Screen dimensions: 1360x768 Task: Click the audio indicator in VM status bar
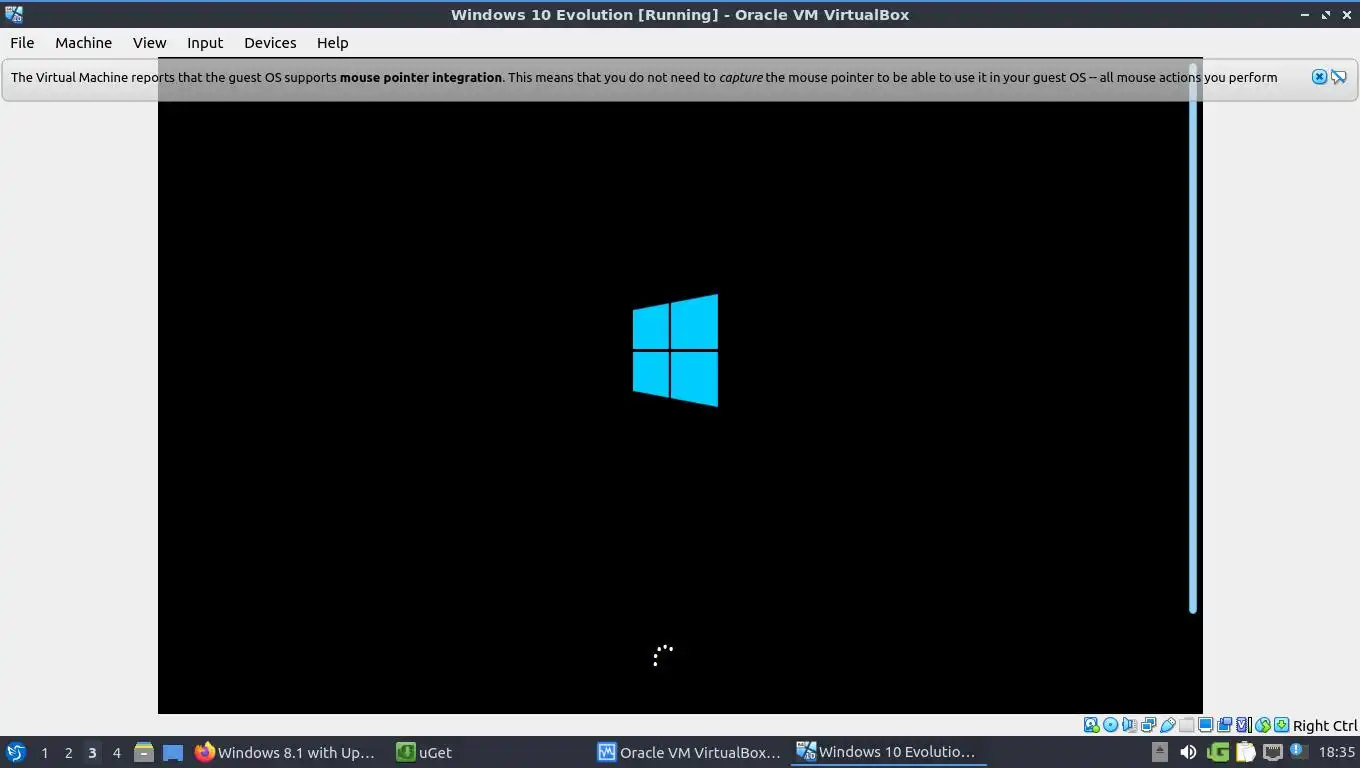click(x=1129, y=725)
